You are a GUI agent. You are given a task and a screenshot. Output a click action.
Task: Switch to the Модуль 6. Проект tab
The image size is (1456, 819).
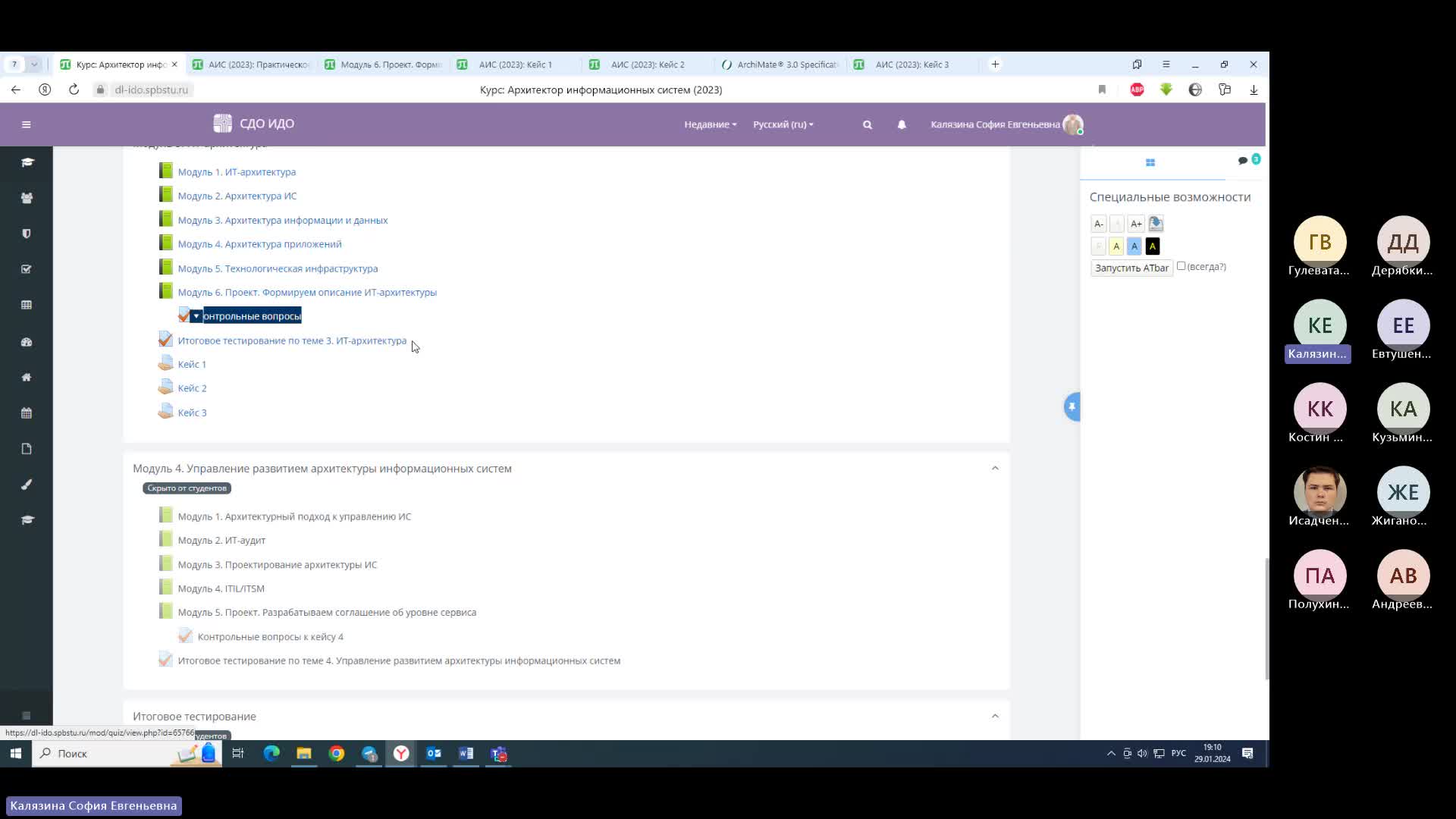[x=384, y=64]
